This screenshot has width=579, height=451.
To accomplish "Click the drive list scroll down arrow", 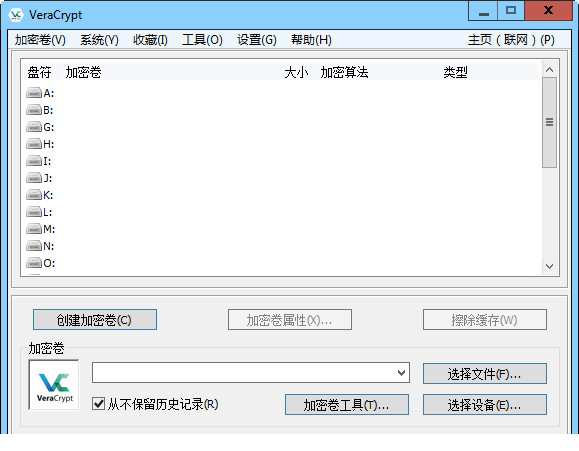I will tap(549, 266).
